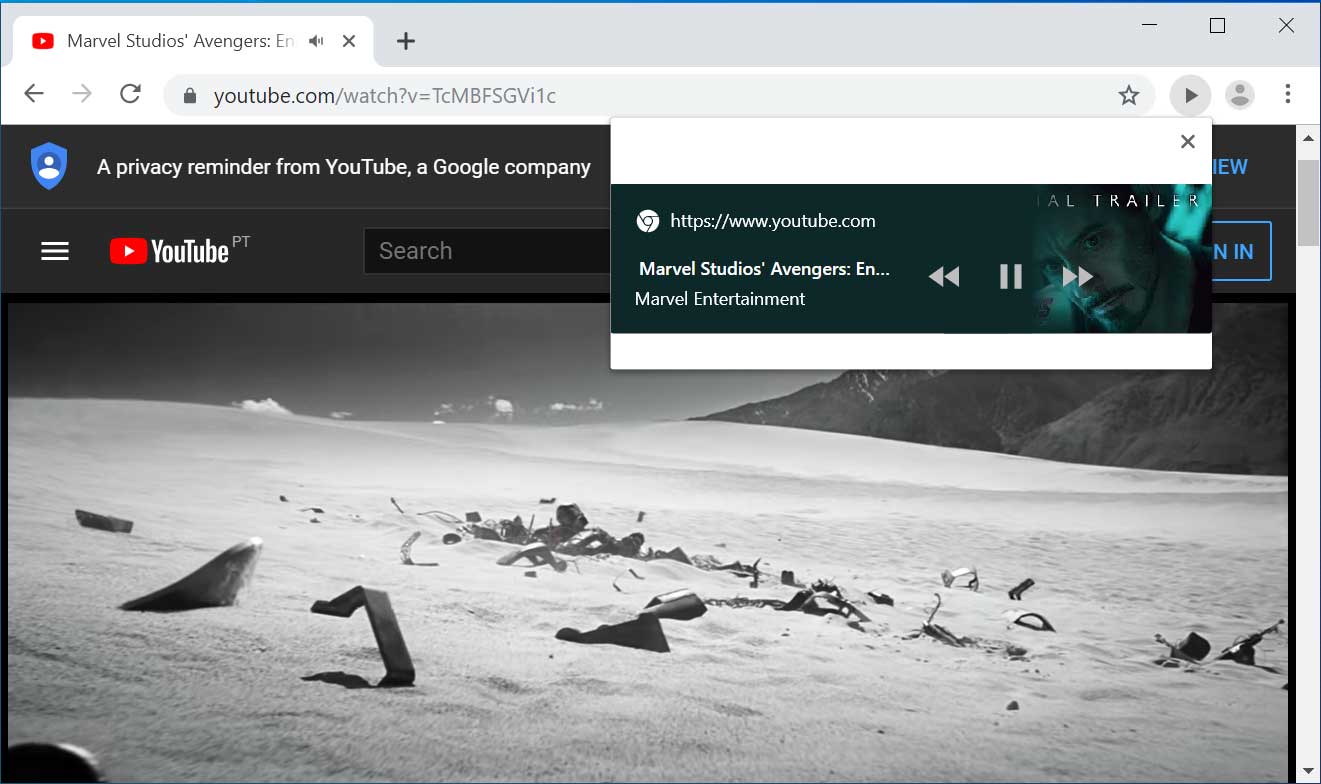
Task: Click the privacy reminder shield icon
Action: [49, 166]
